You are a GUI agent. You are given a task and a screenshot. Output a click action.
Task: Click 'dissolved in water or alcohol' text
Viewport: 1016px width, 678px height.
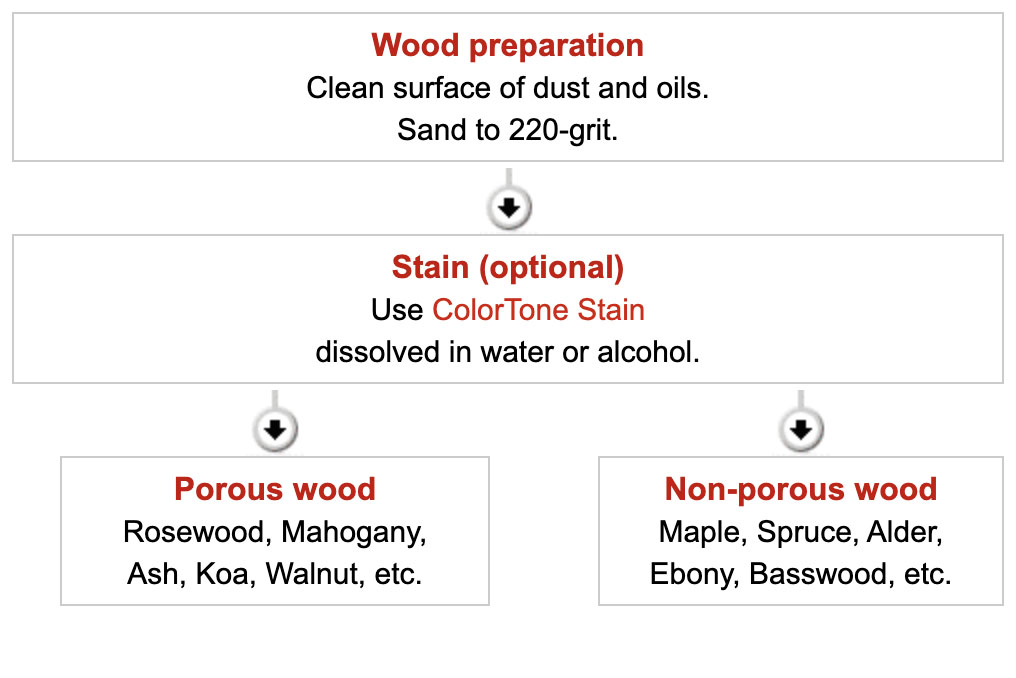tap(507, 353)
